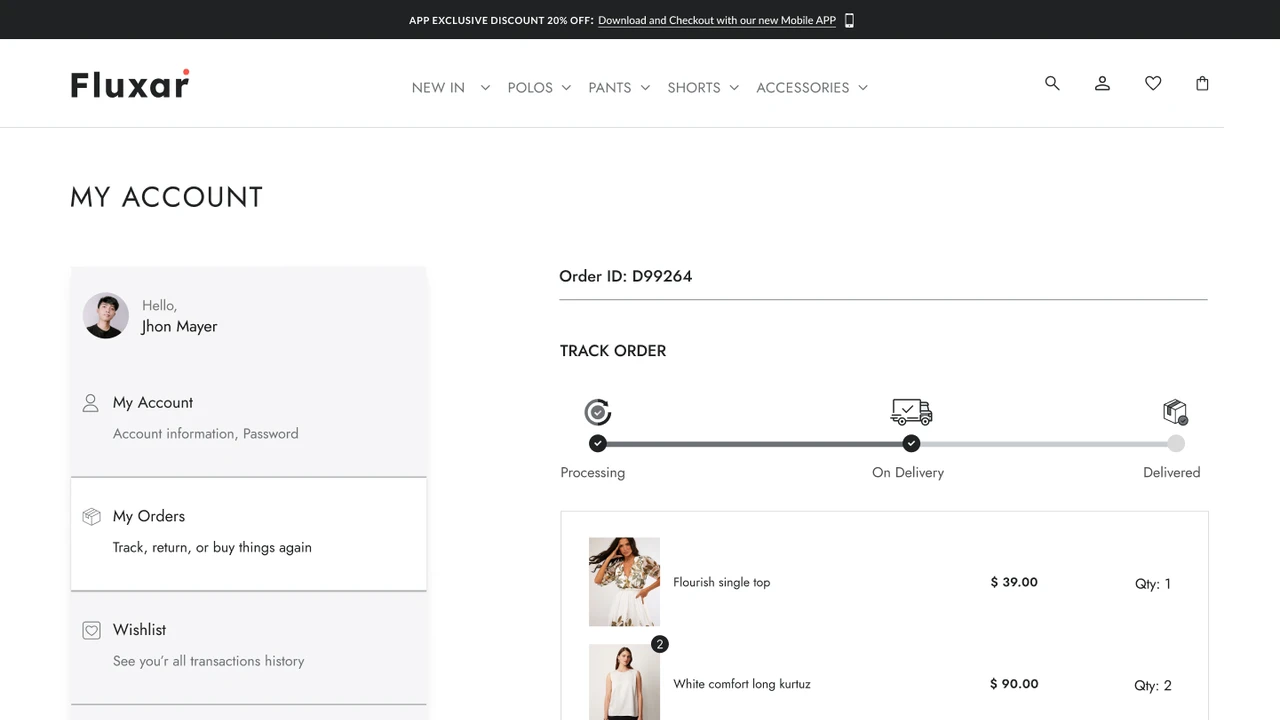
Task: Open the SHORTS menu
Action: pos(694,88)
